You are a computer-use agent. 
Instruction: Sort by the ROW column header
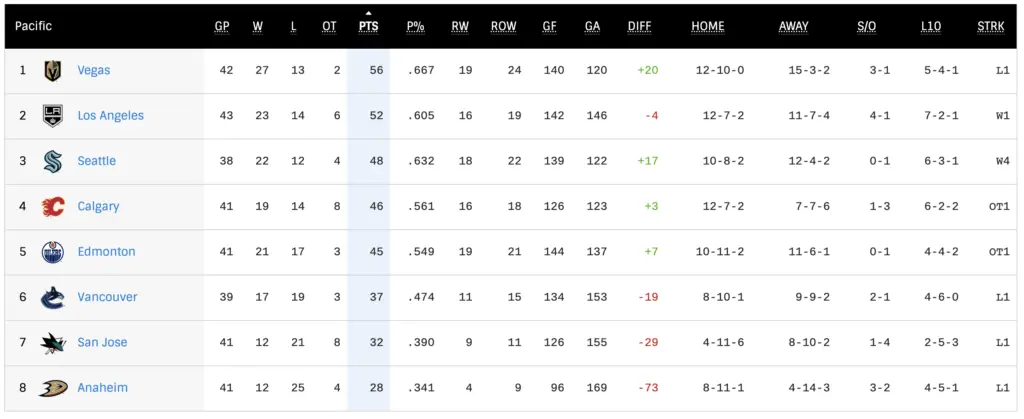[x=504, y=26]
